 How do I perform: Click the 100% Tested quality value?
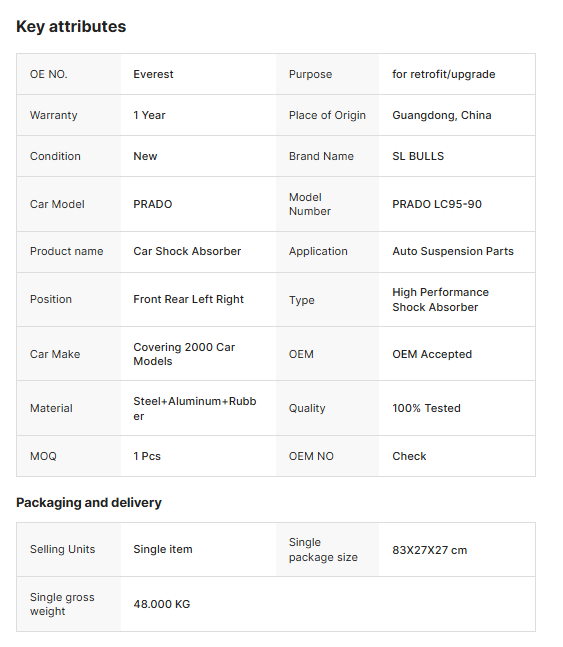click(426, 408)
